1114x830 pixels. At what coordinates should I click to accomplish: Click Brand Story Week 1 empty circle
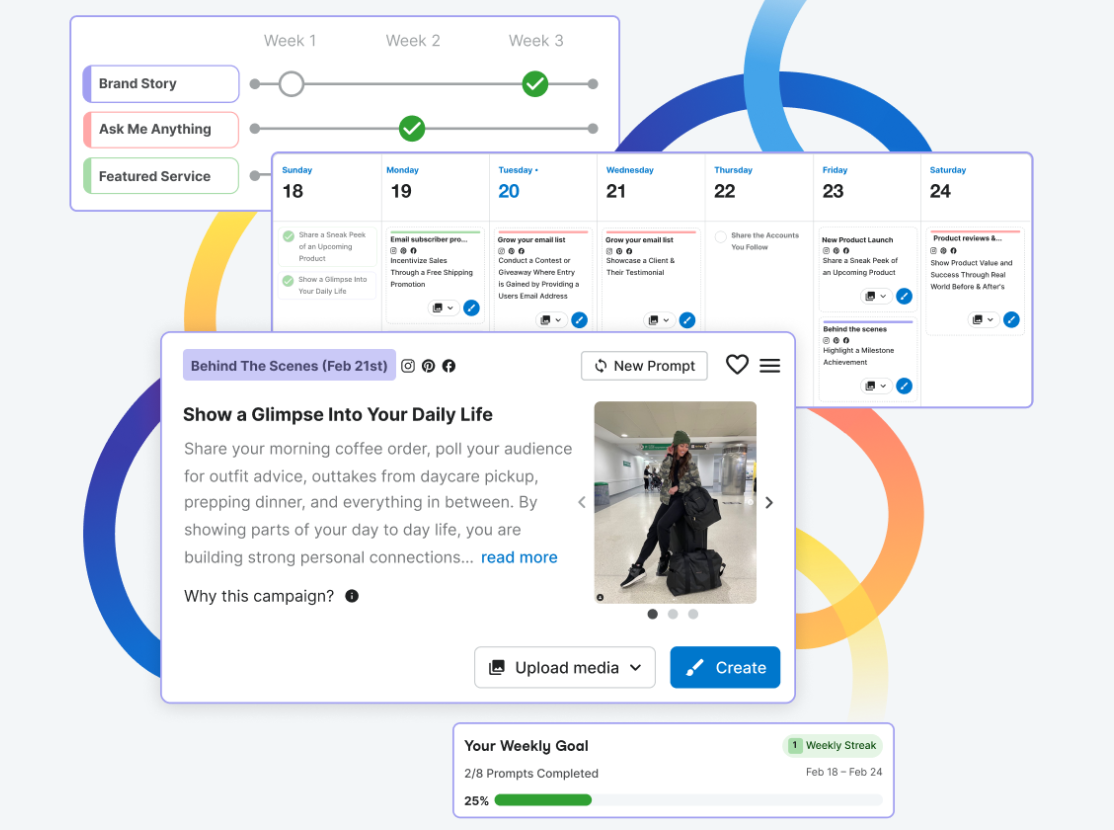click(291, 84)
